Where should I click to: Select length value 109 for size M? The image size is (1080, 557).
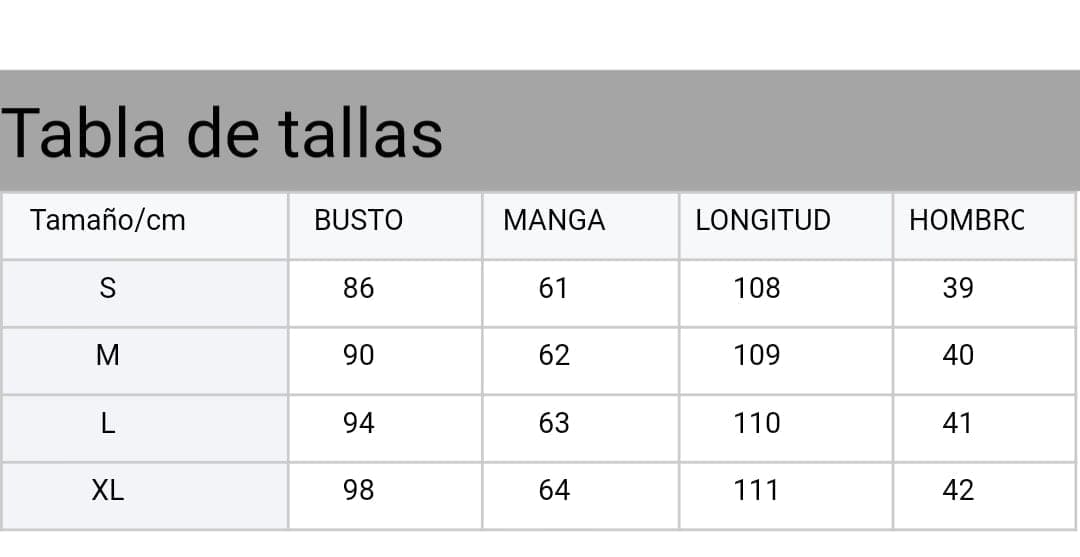[x=757, y=355]
